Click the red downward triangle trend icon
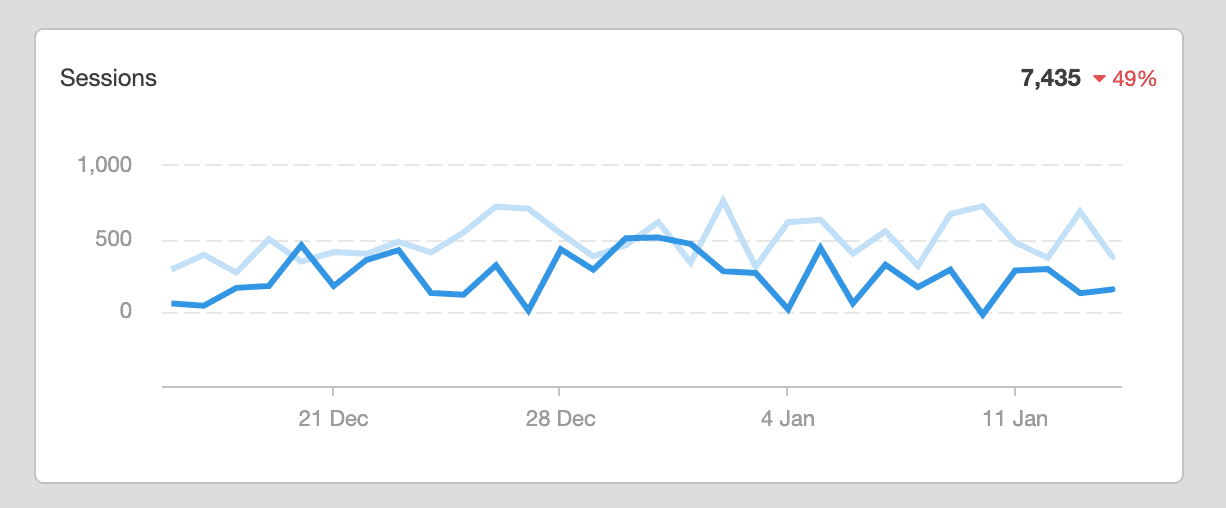The height and width of the screenshot is (508, 1226). pyautogui.click(x=1099, y=79)
